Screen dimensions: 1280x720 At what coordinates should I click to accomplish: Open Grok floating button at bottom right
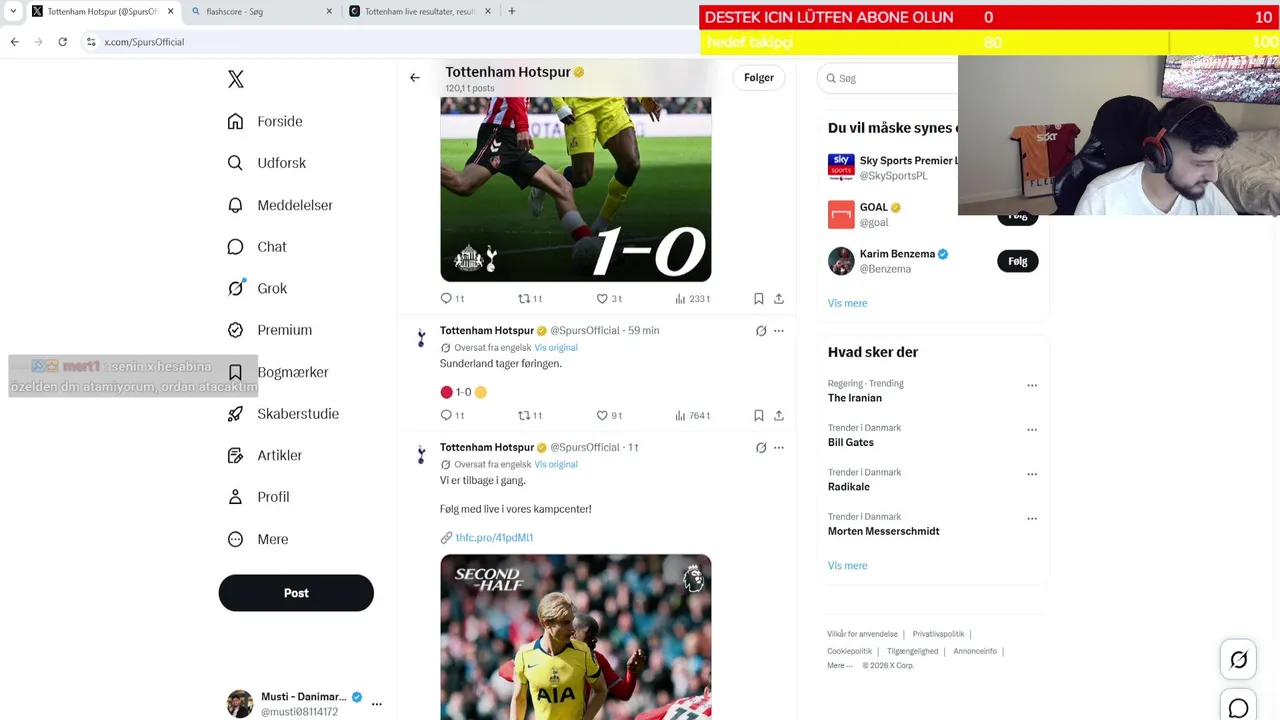point(1238,660)
